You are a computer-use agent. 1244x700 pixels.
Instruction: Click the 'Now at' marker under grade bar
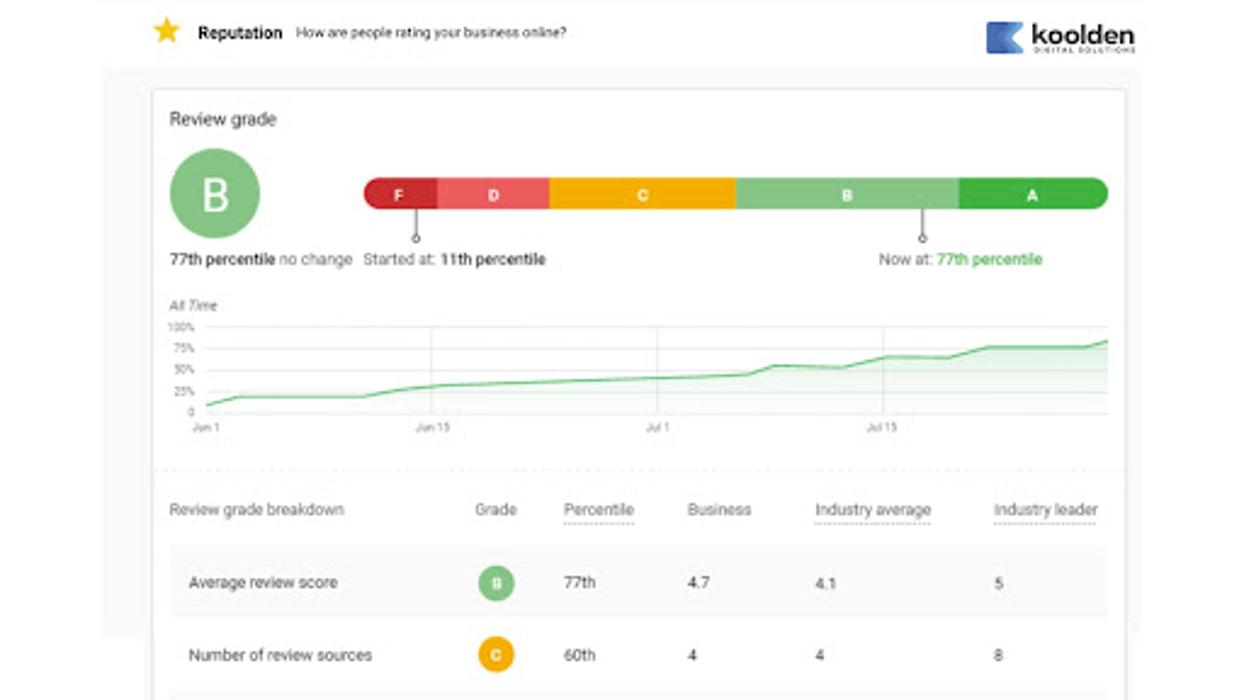tap(922, 238)
